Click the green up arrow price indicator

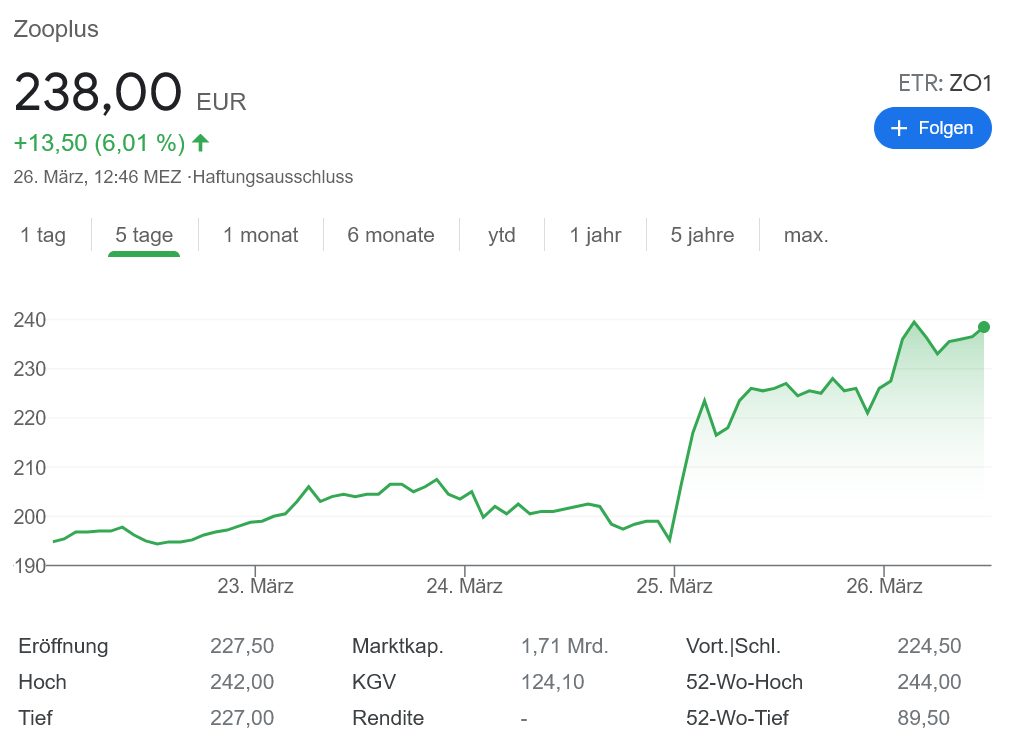[x=200, y=143]
